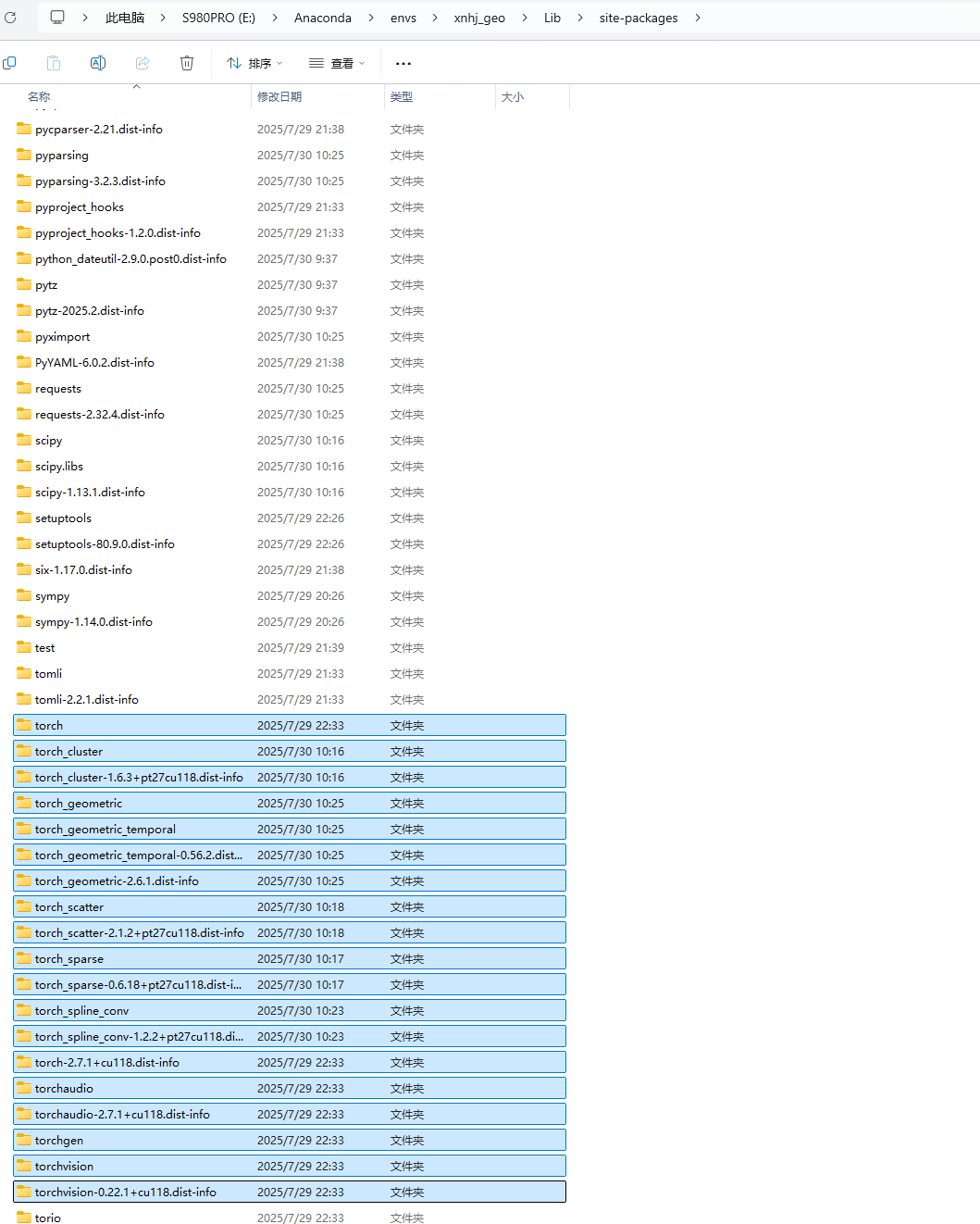
Task: Select the torch_scatter folder
Action: coord(290,907)
